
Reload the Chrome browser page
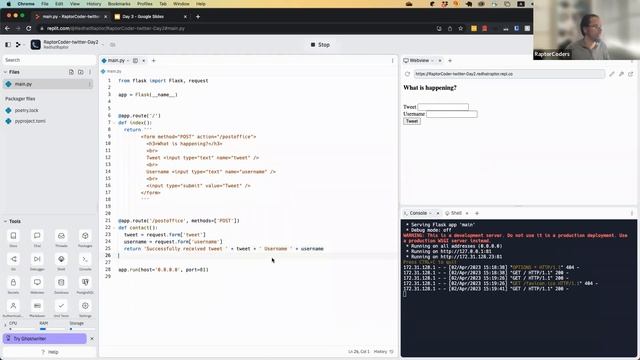(x=29, y=28)
